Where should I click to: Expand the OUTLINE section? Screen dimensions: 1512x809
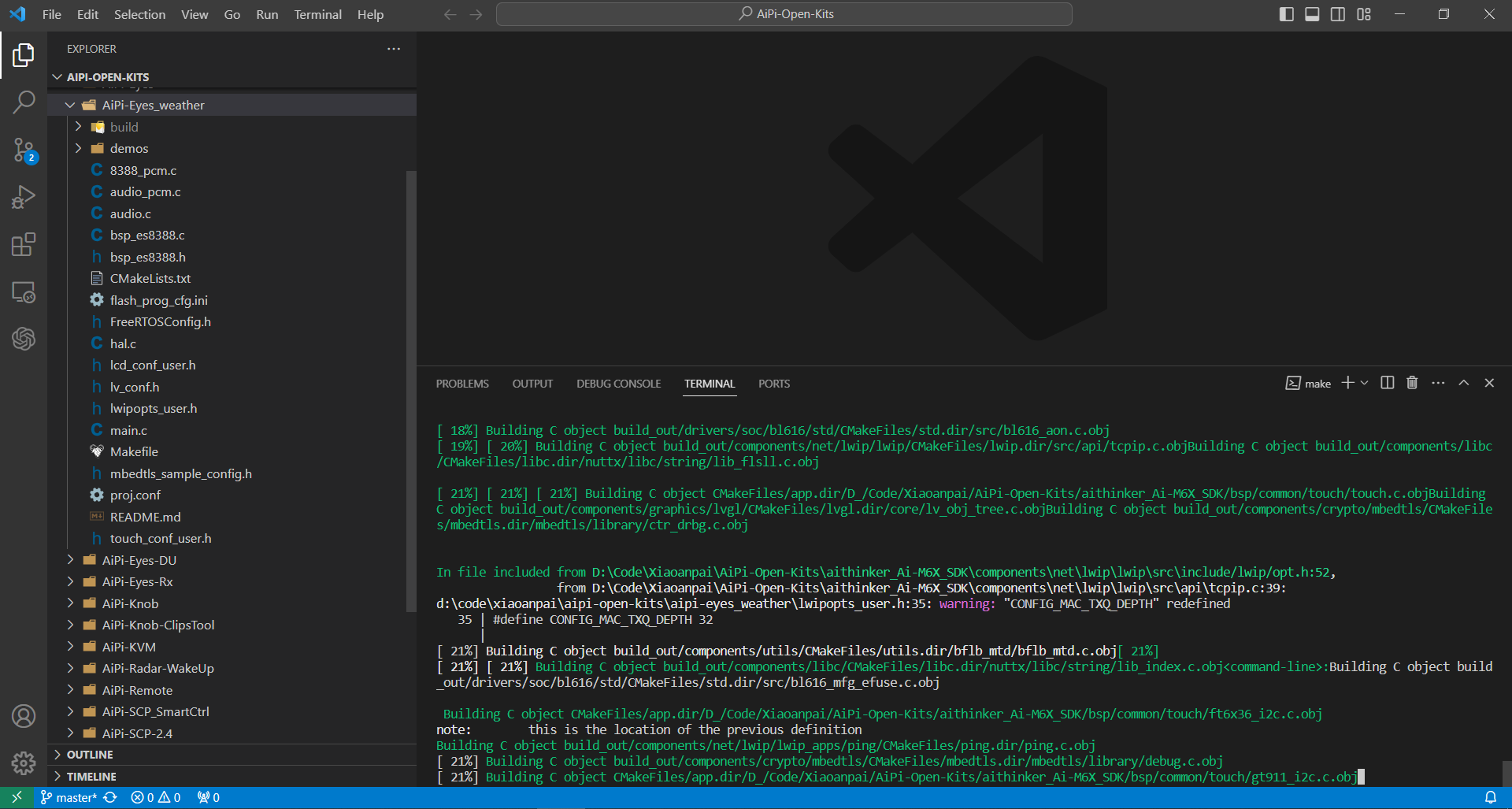pyautogui.click(x=232, y=755)
